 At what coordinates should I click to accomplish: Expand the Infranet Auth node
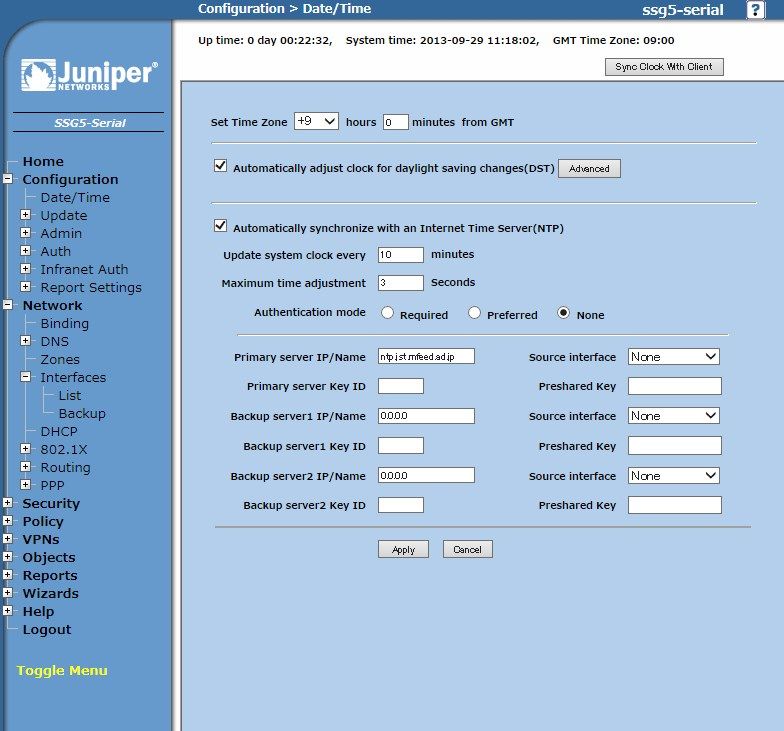(x=26, y=268)
